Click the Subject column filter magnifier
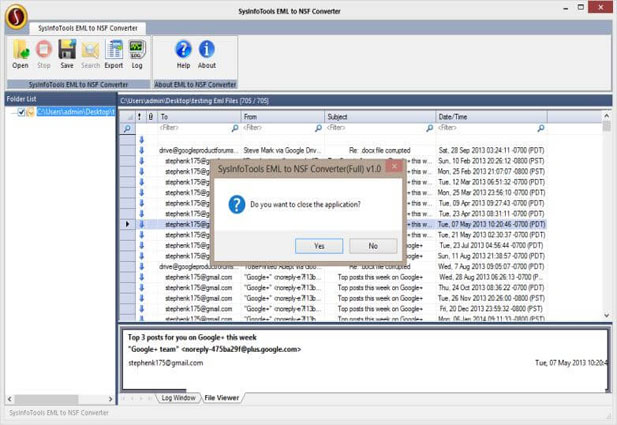The width and height of the screenshot is (617, 425). click(430, 128)
